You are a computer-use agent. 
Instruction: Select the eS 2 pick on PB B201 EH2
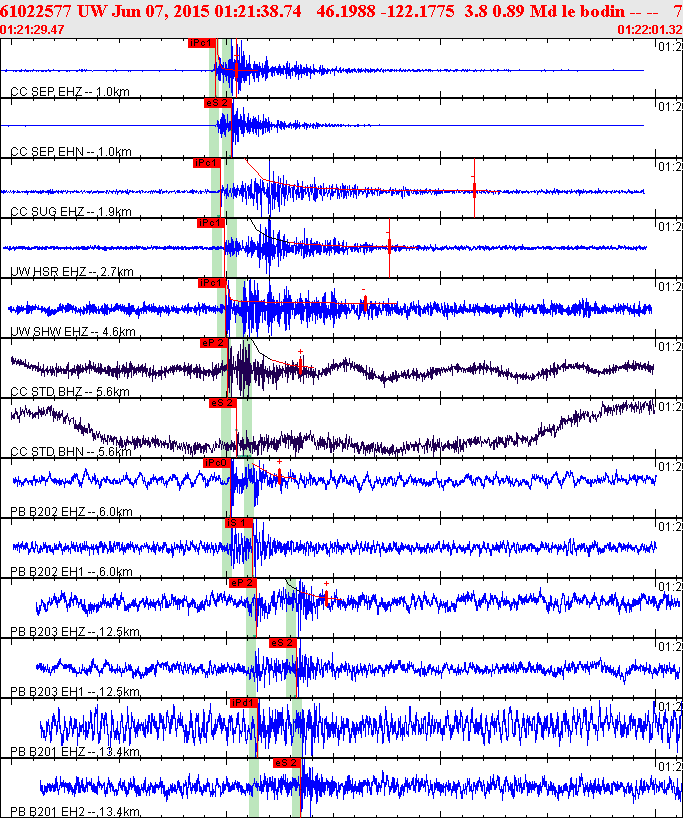click(x=287, y=763)
